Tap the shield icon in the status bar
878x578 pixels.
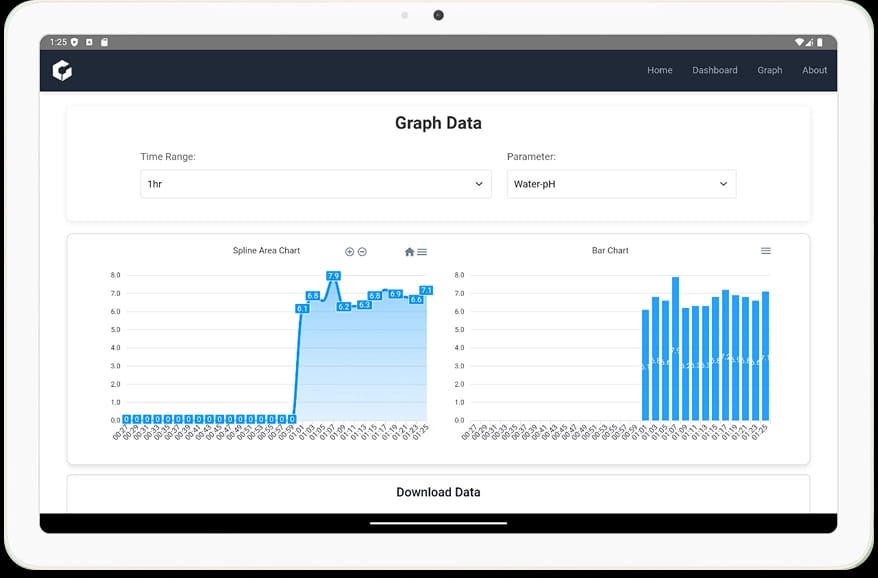click(x=72, y=43)
